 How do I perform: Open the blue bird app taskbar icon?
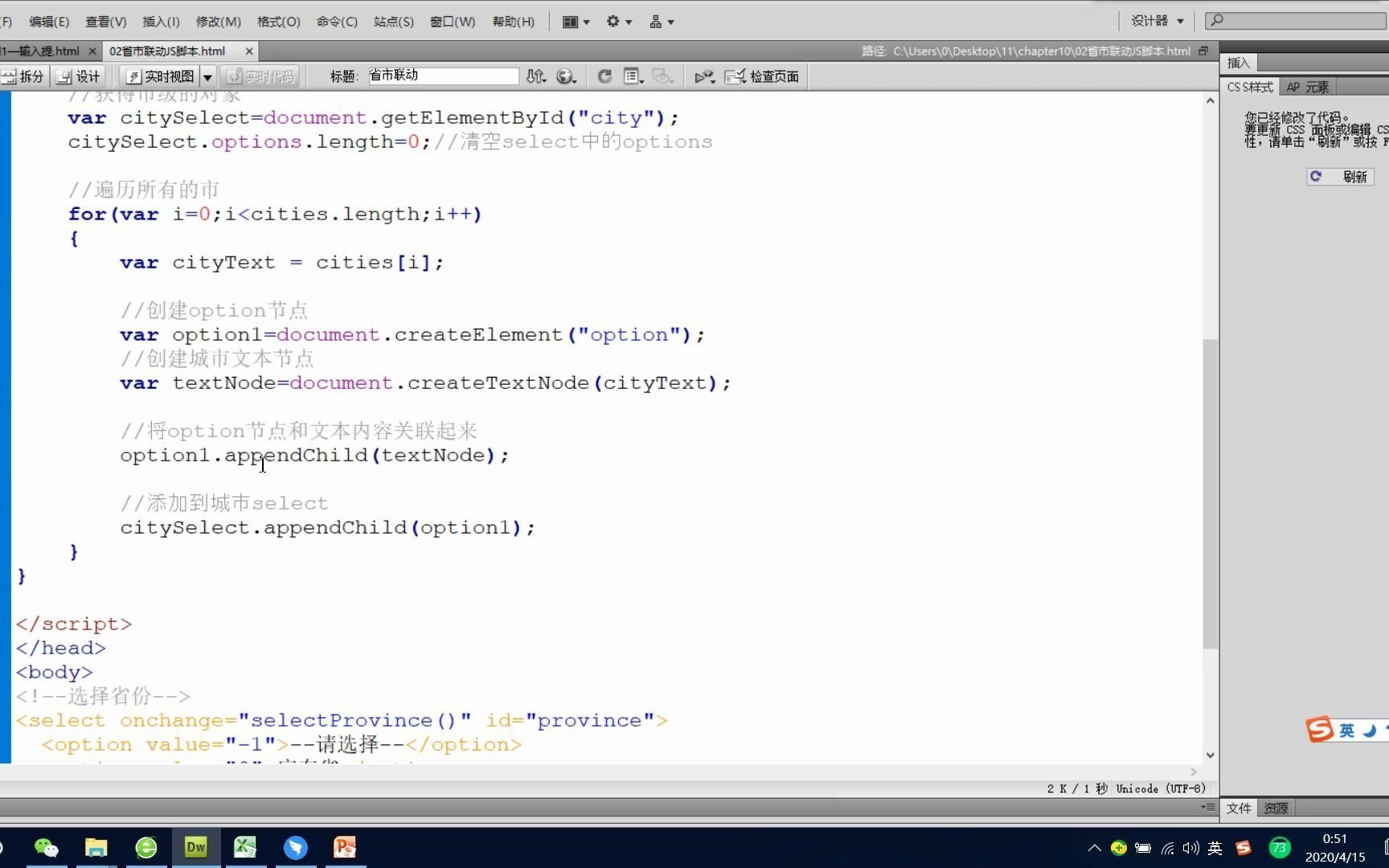[x=296, y=847]
